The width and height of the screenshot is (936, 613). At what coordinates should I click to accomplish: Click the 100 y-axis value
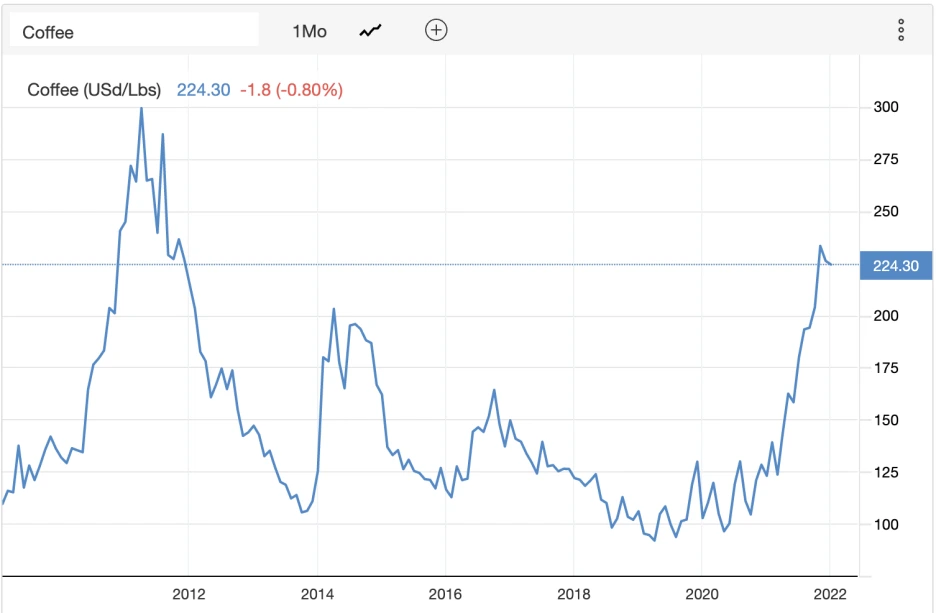click(x=886, y=525)
